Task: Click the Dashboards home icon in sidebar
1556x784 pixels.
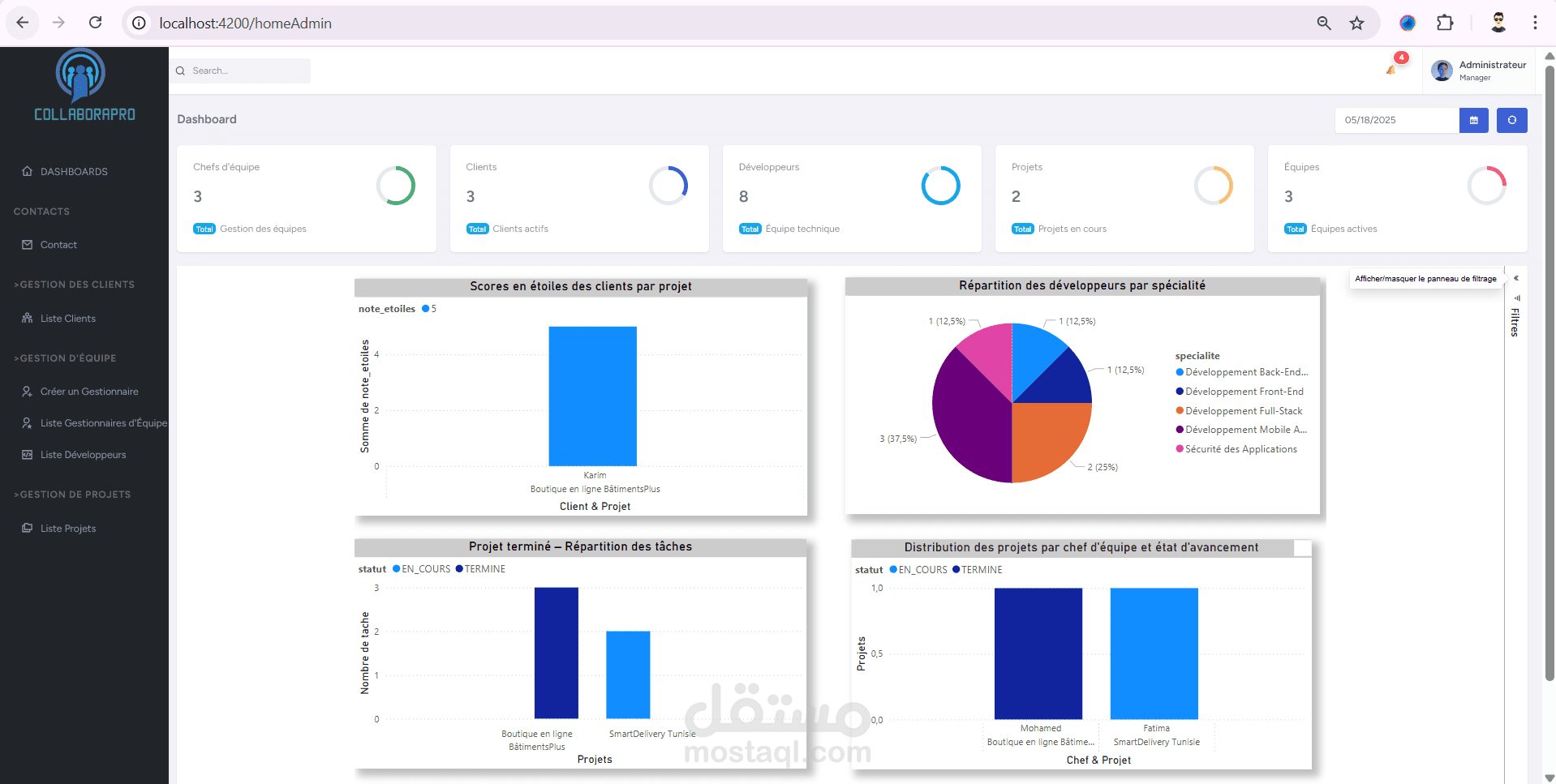Action: [27, 171]
